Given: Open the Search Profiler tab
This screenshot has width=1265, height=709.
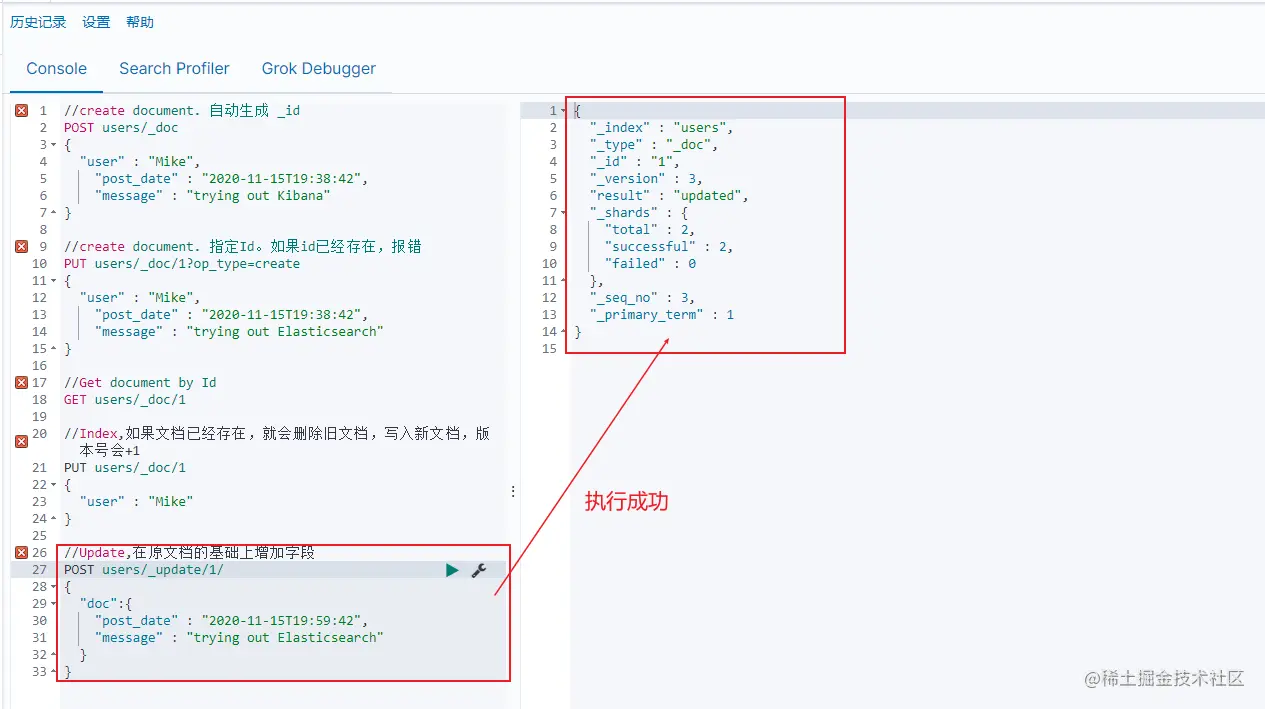Looking at the screenshot, I should click(174, 69).
